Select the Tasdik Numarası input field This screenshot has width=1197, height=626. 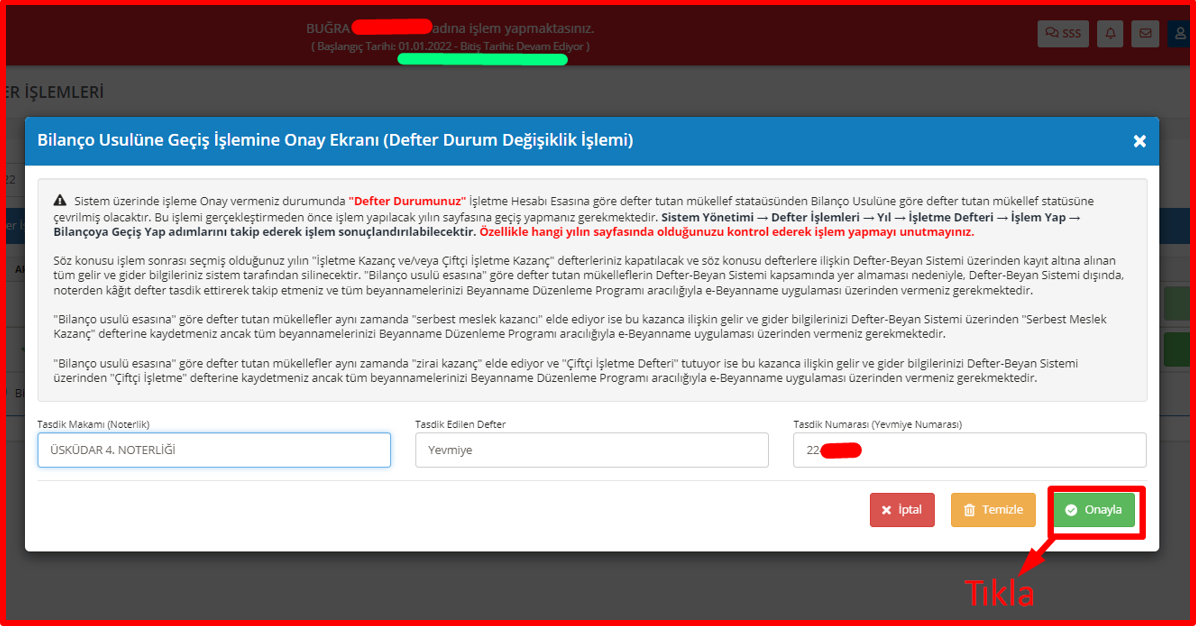pos(969,450)
